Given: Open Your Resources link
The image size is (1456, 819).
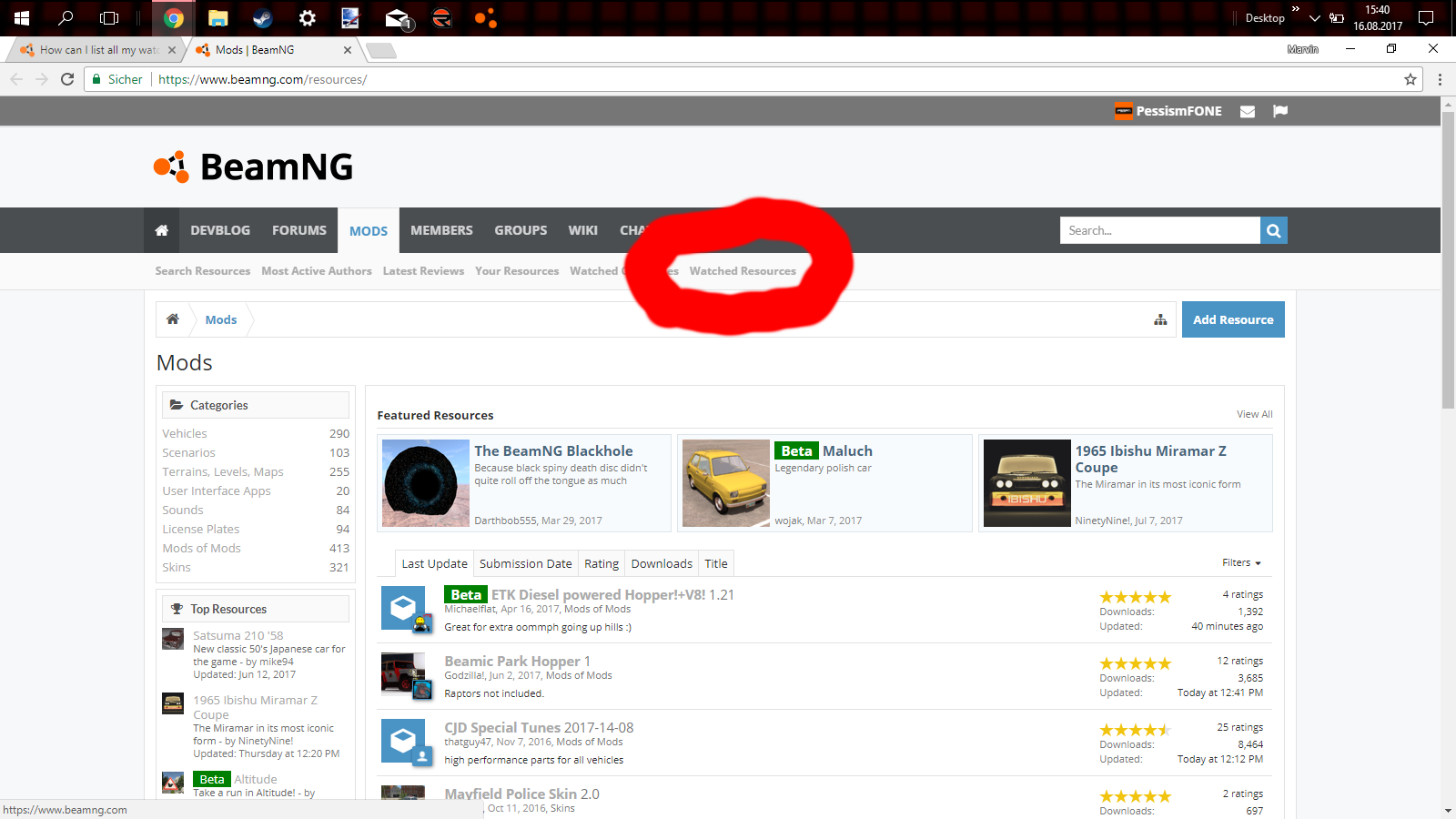Looking at the screenshot, I should pyautogui.click(x=517, y=271).
